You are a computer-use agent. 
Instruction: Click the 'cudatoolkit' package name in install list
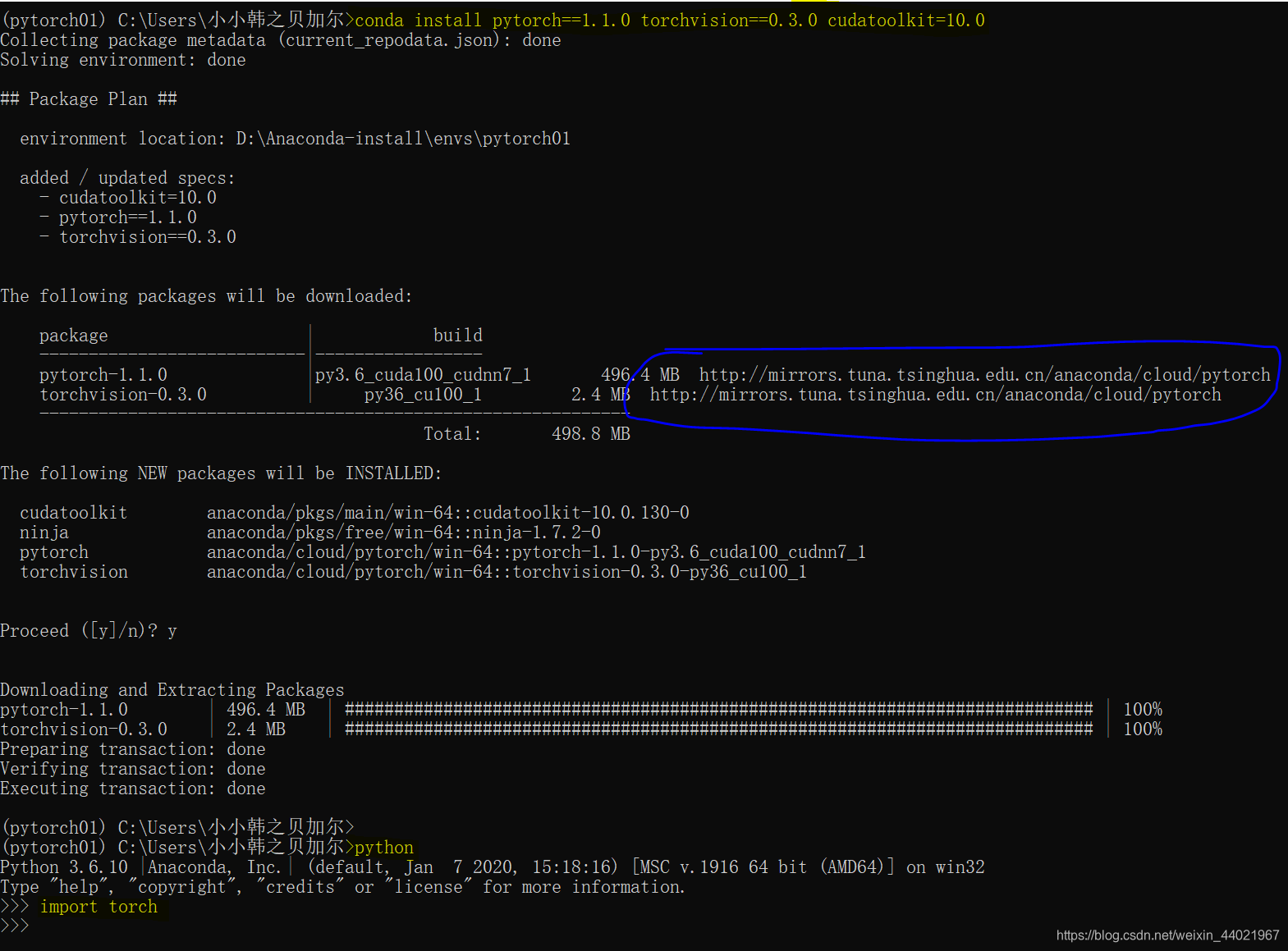tap(74, 512)
